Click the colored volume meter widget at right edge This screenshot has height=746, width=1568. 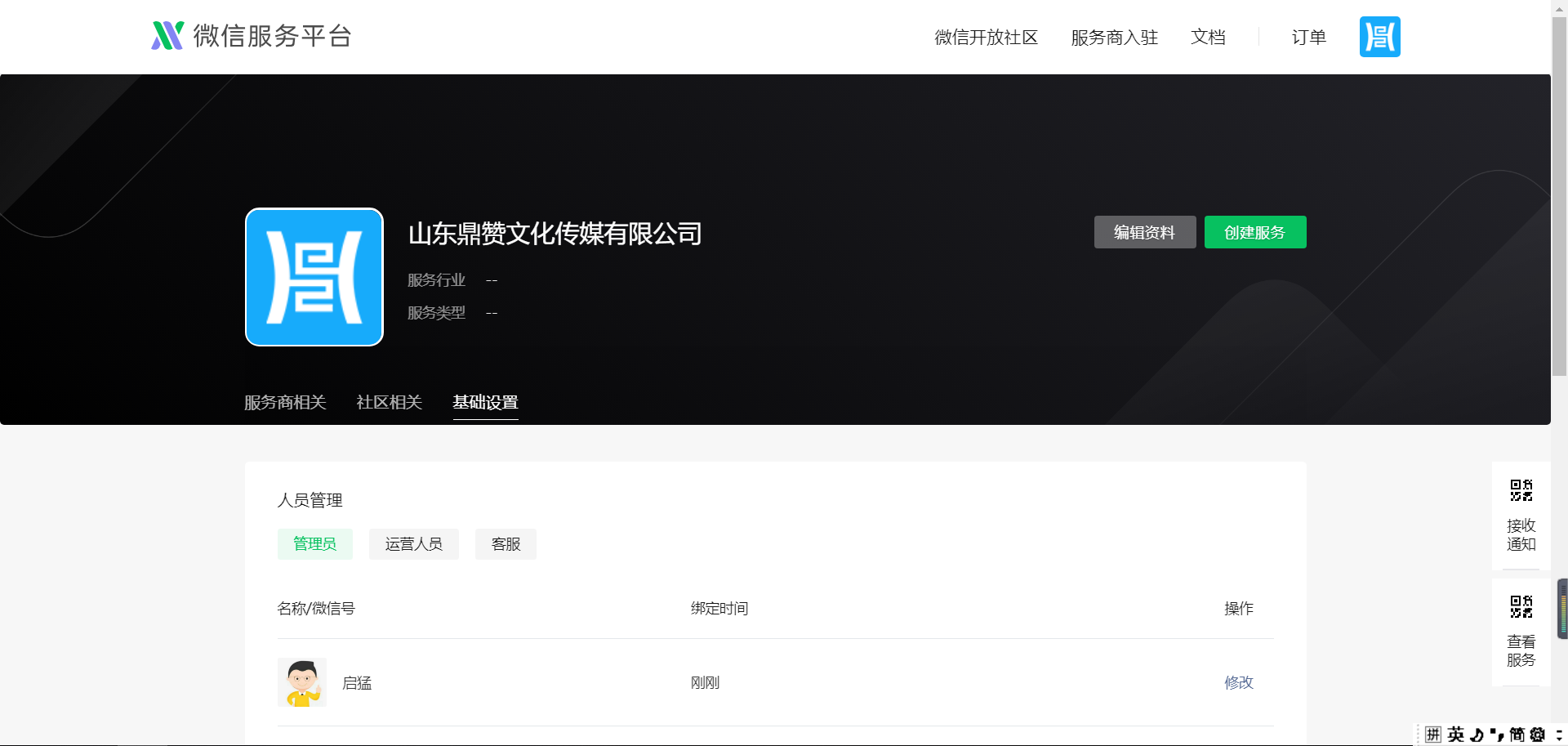1562,609
